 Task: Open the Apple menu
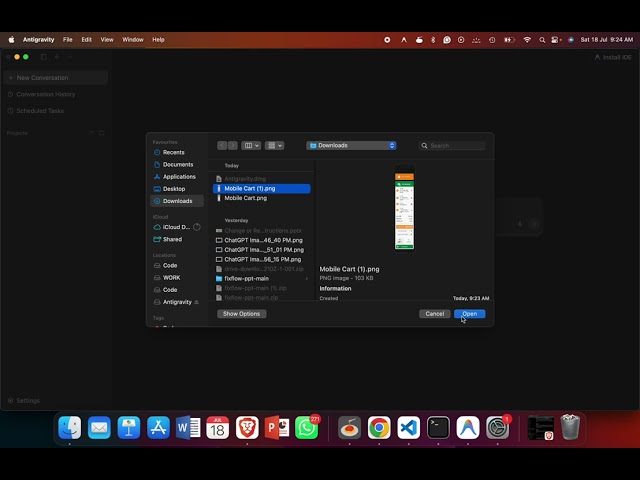11,40
